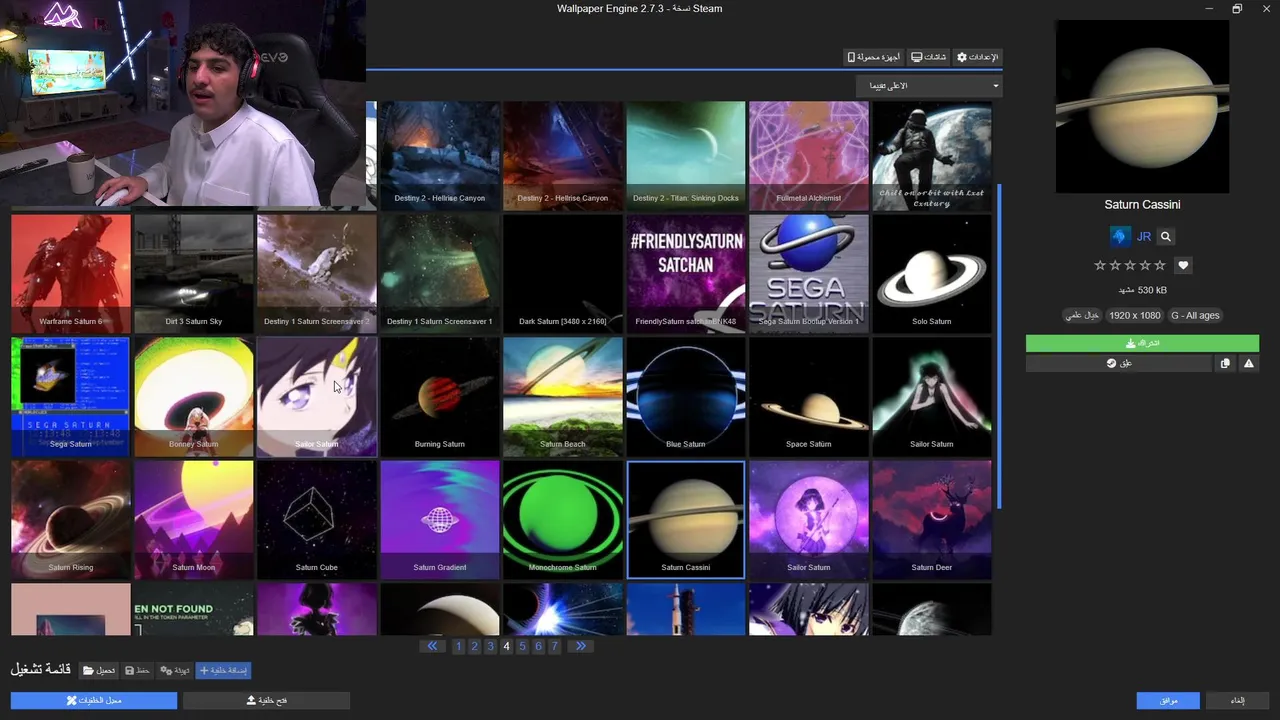Go to page 2 of results
This screenshot has width=1280, height=720.
tap(475, 646)
